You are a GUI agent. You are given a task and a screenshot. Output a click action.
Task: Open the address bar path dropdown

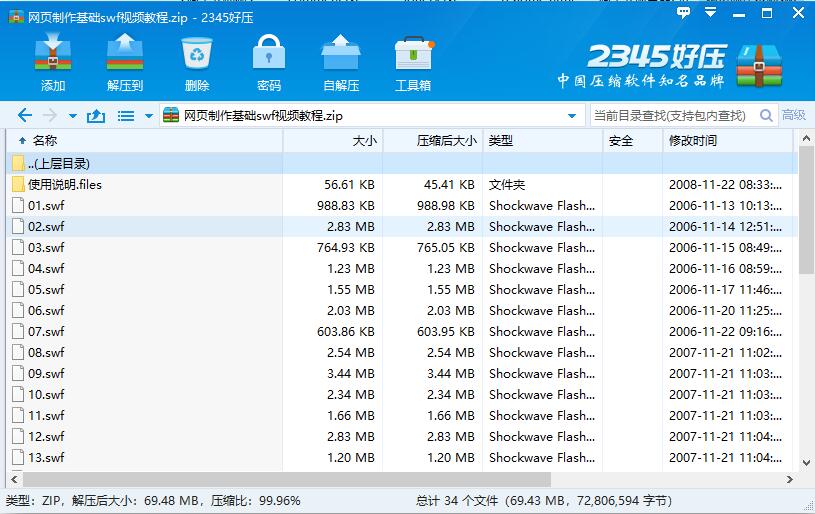[572, 116]
